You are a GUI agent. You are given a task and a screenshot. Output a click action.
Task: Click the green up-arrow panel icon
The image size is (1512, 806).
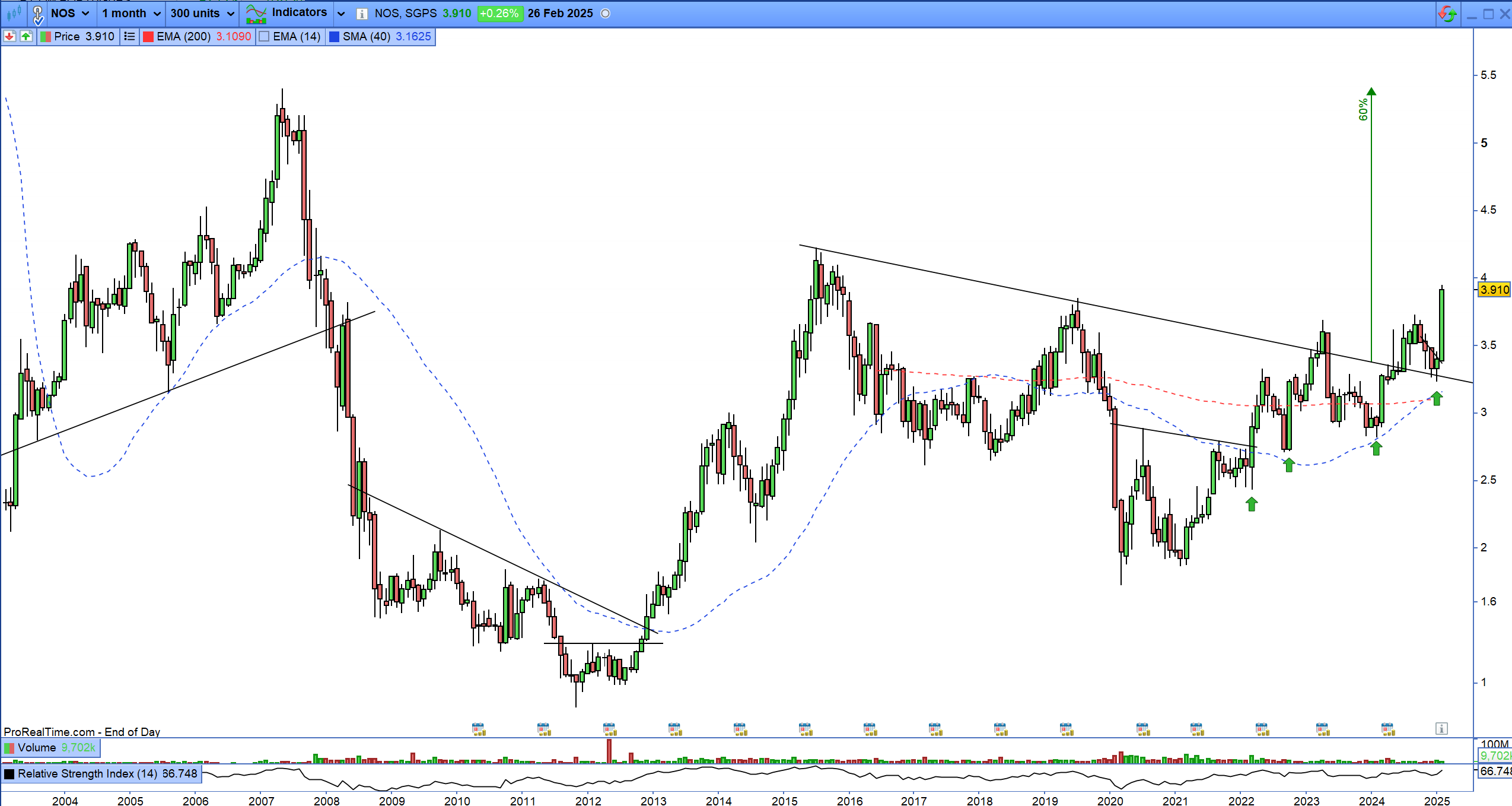pyautogui.click(x=26, y=36)
